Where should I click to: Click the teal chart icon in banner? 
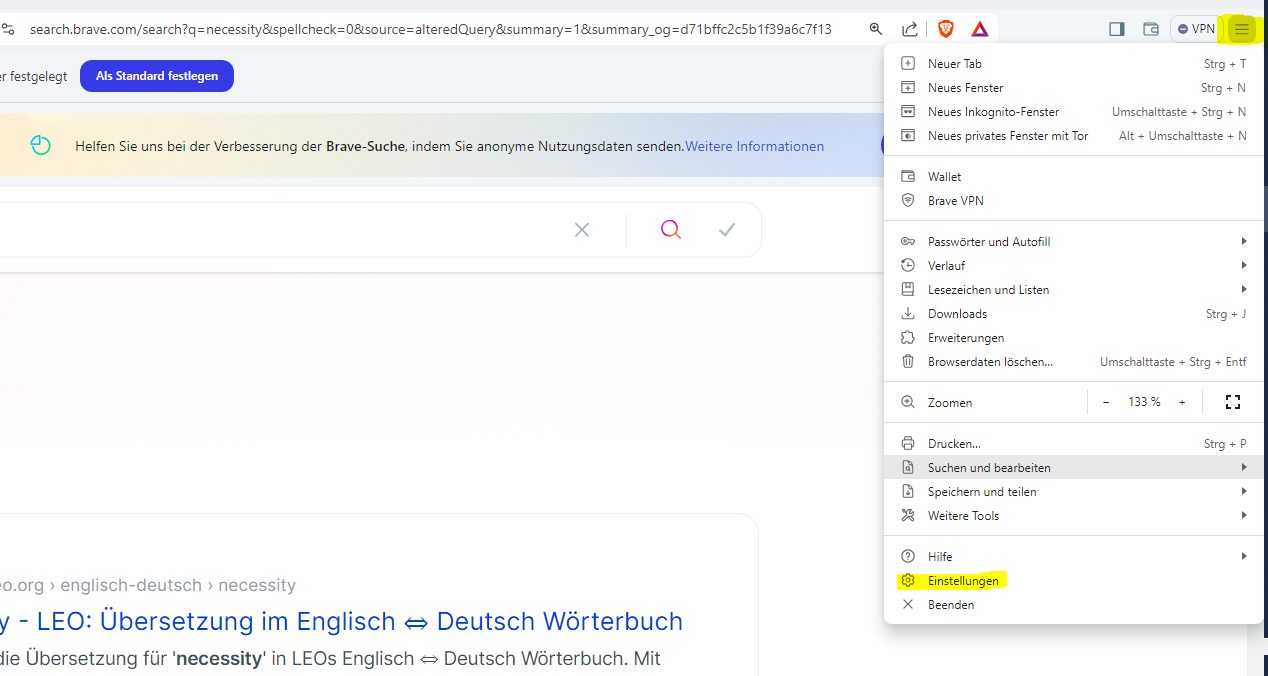[x=40, y=146]
